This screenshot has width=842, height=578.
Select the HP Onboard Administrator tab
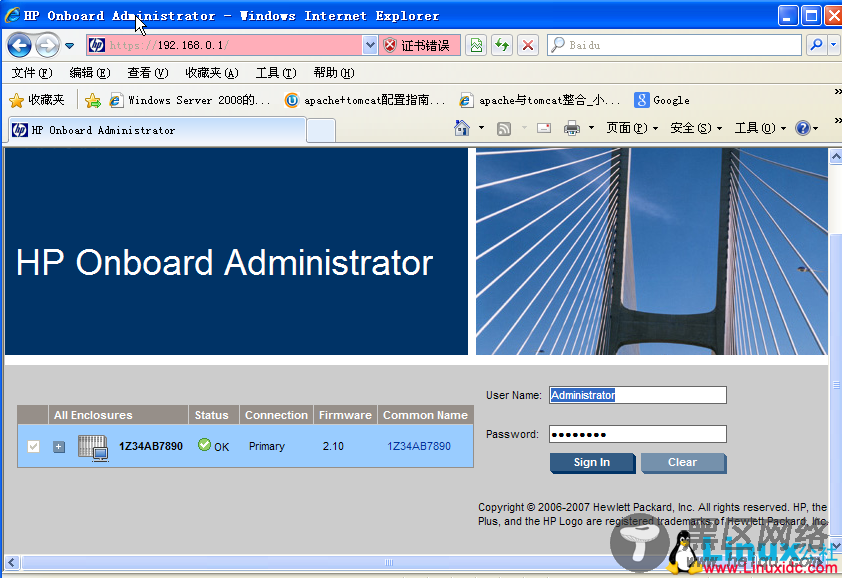tap(157, 130)
